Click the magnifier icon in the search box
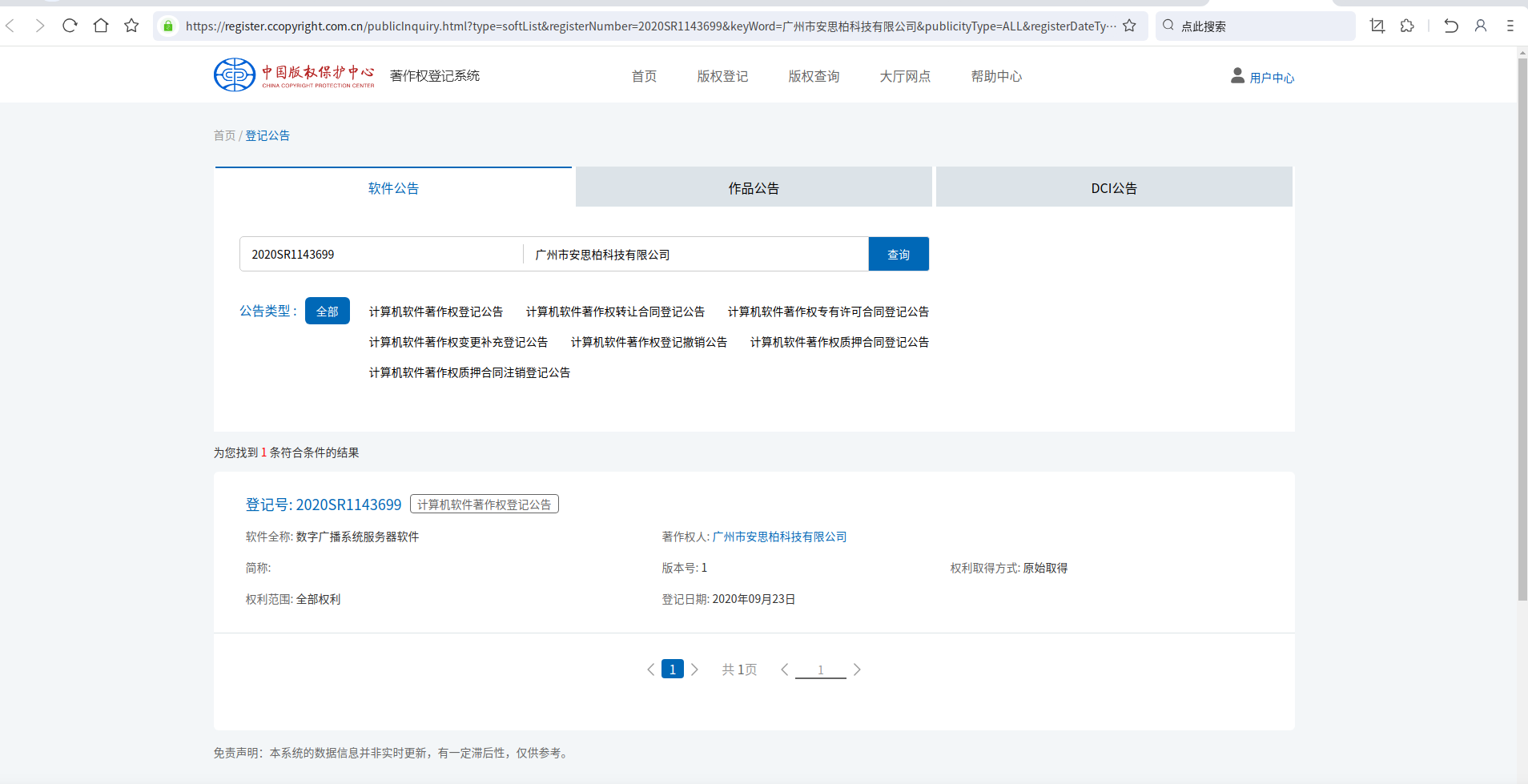This screenshot has height=784, width=1528. [x=1168, y=26]
